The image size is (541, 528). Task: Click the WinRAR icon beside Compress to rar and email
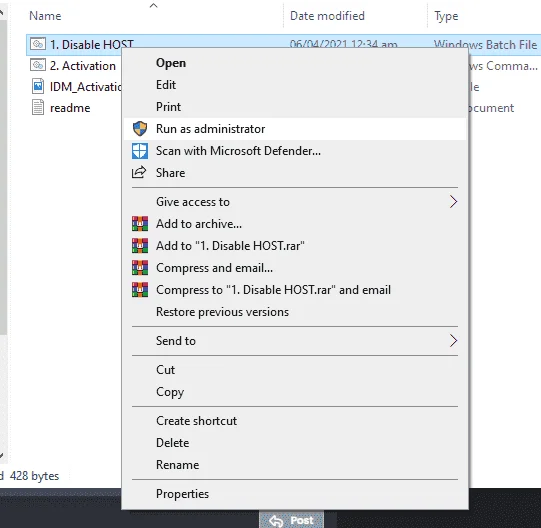140,290
